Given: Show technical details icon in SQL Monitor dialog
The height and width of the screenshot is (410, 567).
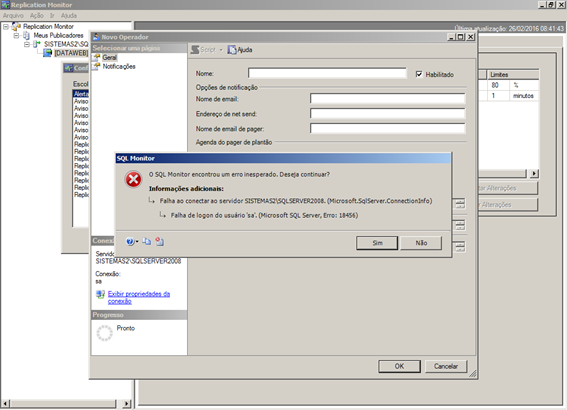Looking at the screenshot, I should pos(159,242).
